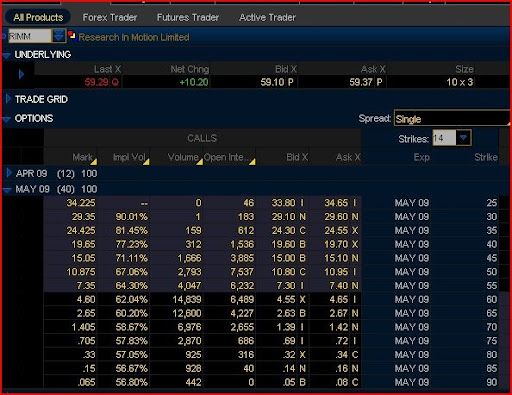Click the red-yellow icon beside Research In Motion
The image size is (512, 395).
[71, 34]
